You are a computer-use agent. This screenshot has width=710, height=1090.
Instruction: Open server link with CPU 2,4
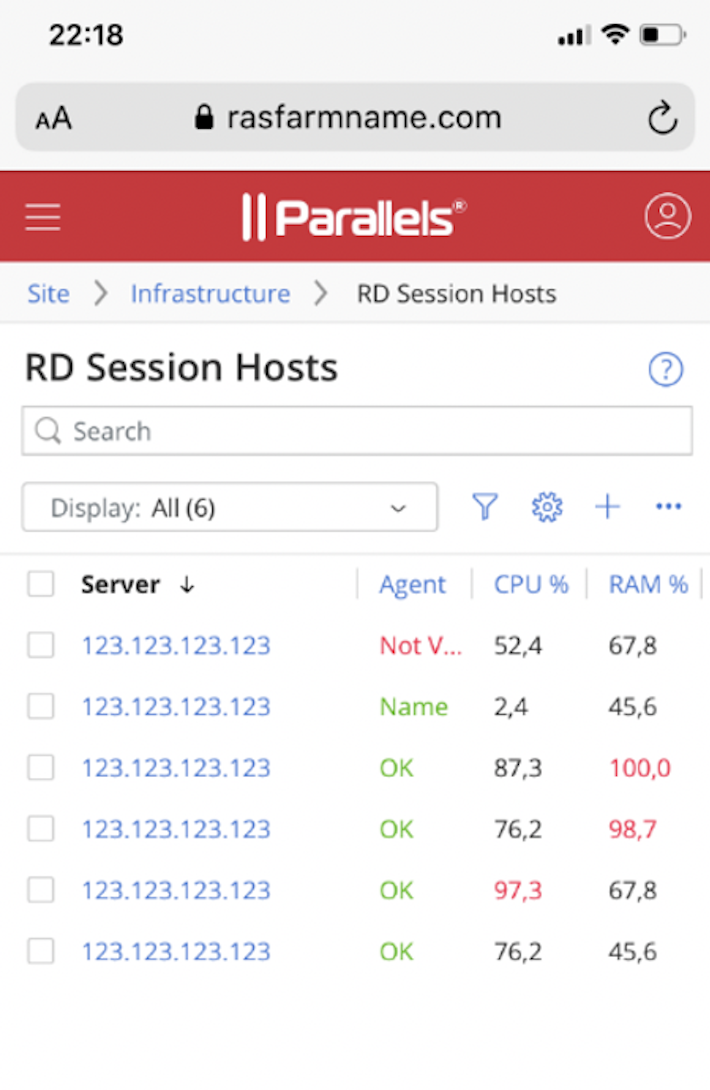pyautogui.click(x=176, y=707)
